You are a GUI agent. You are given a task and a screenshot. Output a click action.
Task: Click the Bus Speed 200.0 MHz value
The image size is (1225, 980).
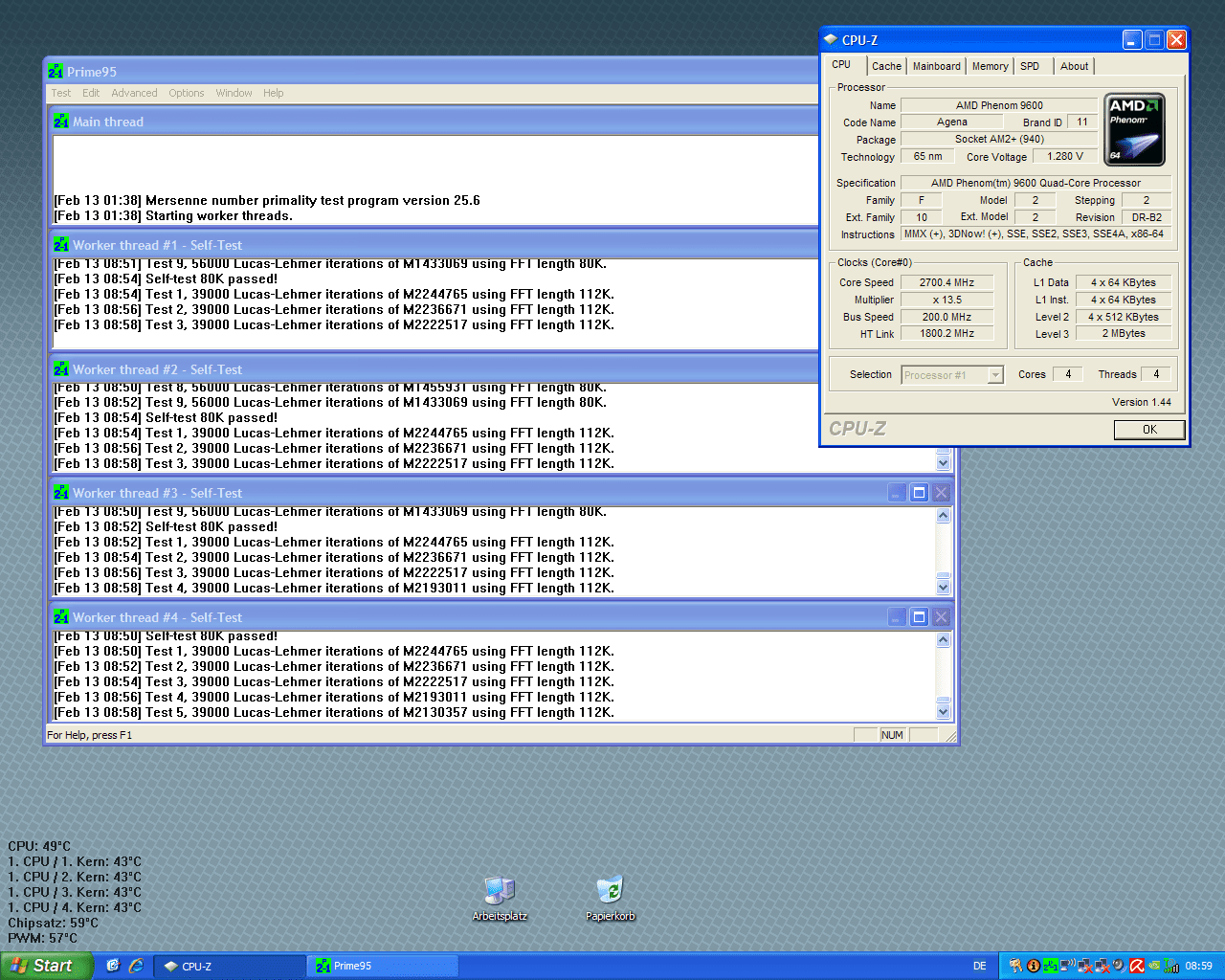pos(947,317)
